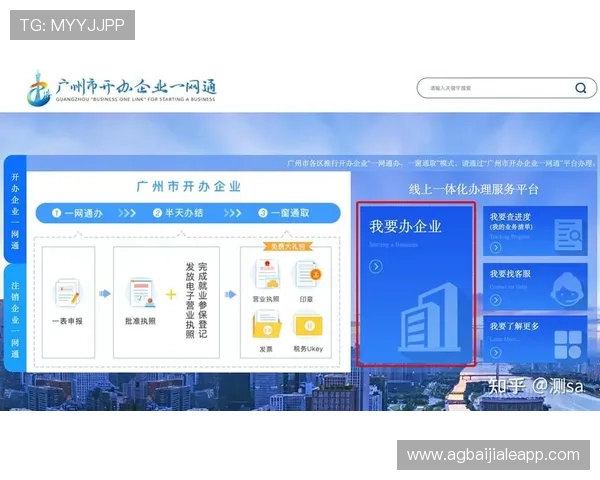Click the 发放电子营业执照 vertical text
Screen dimensions: 600x480
tap(190, 300)
